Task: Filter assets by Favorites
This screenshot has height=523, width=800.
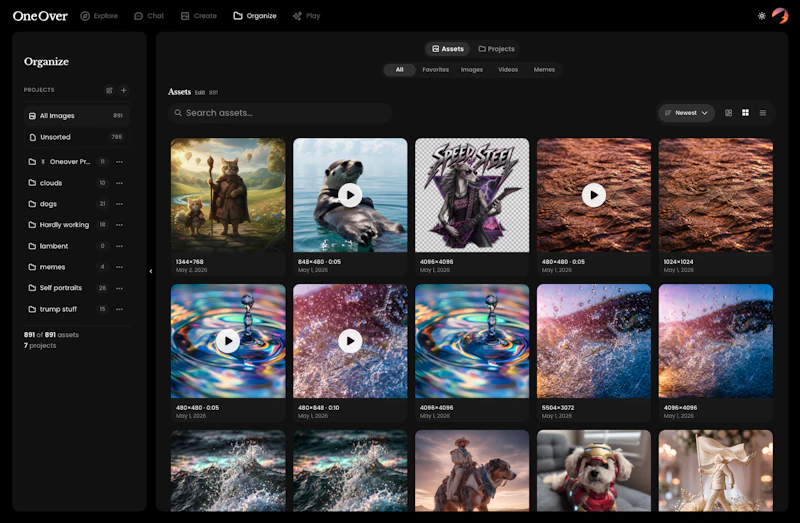Action: pos(435,69)
